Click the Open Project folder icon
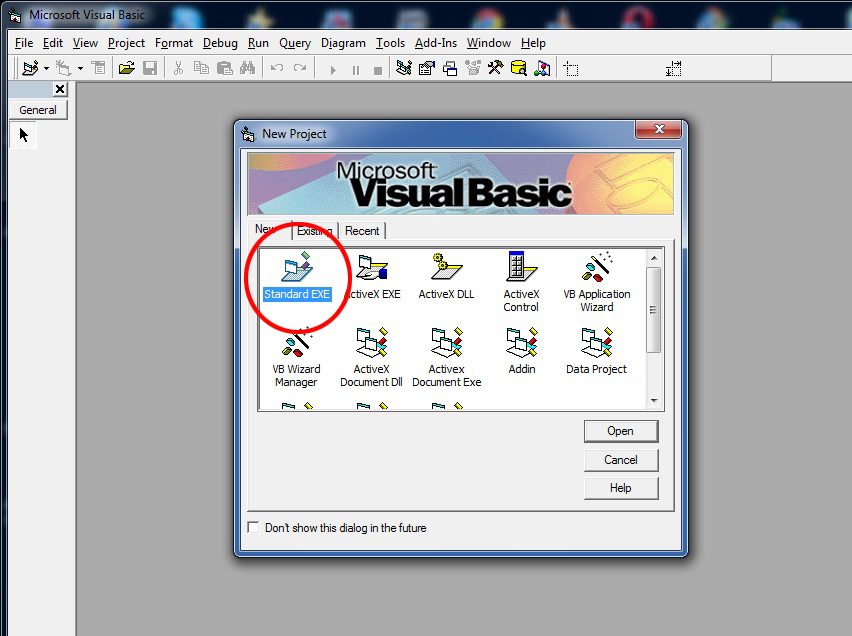The width and height of the screenshot is (852, 636). (x=127, y=68)
